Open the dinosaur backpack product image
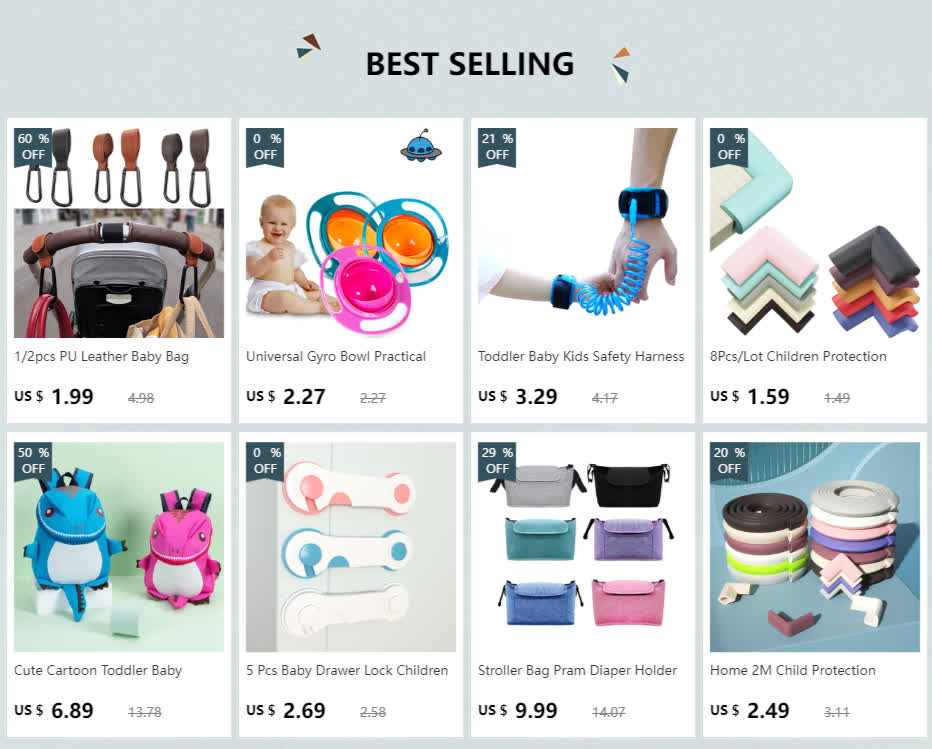932x749 pixels. click(x=119, y=547)
